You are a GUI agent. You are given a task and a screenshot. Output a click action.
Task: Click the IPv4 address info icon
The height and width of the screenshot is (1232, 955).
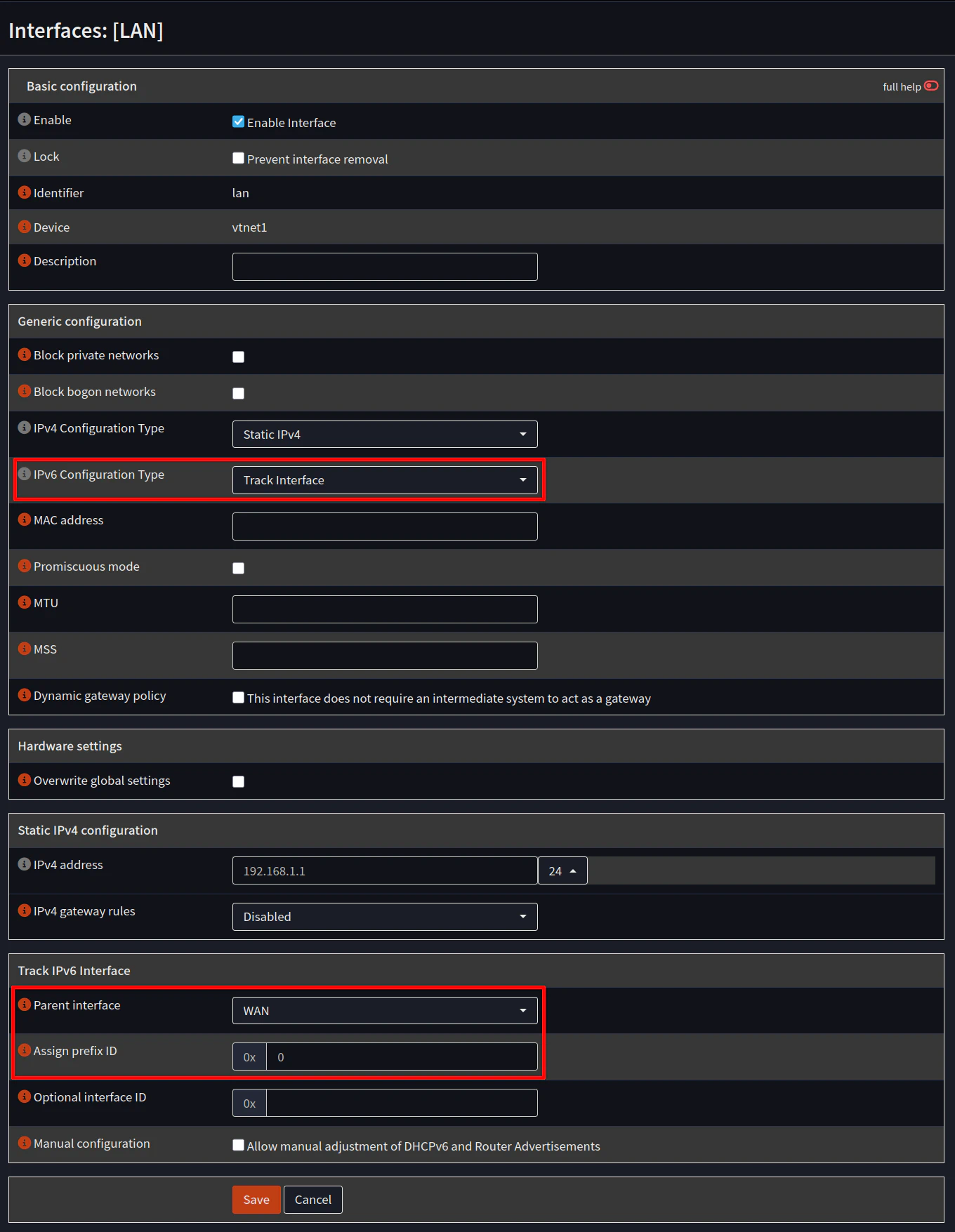click(24, 864)
